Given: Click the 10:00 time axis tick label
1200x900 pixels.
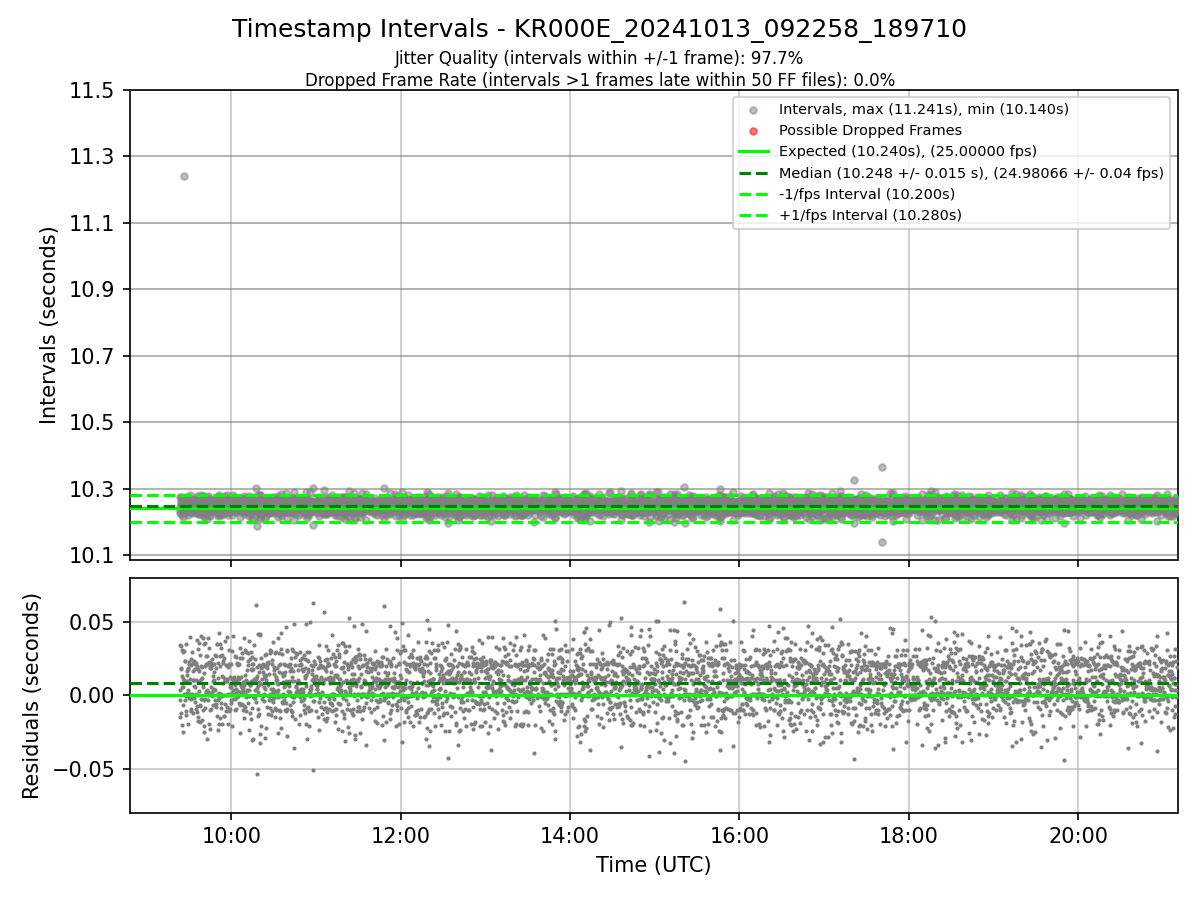Looking at the screenshot, I should (231, 837).
